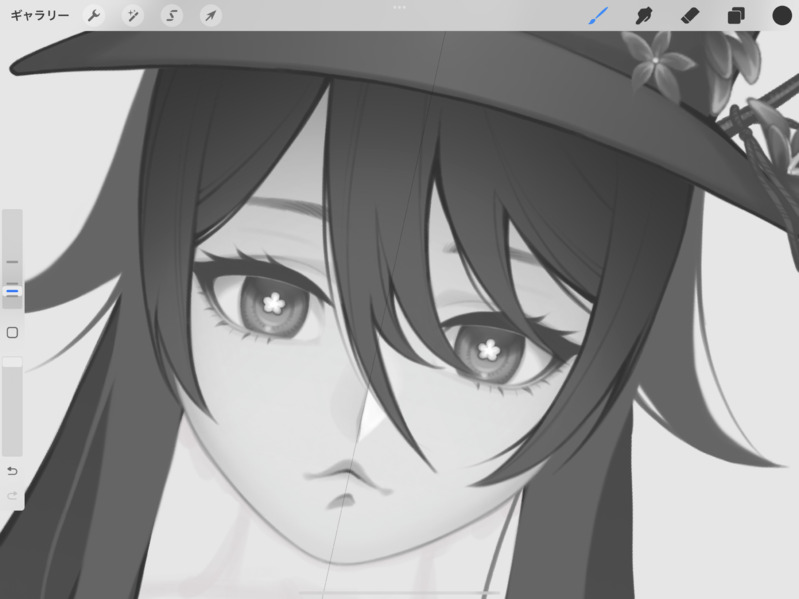799x599 pixels.
Task: Activate the Transform arrow tool
Action: pos(210,15)
